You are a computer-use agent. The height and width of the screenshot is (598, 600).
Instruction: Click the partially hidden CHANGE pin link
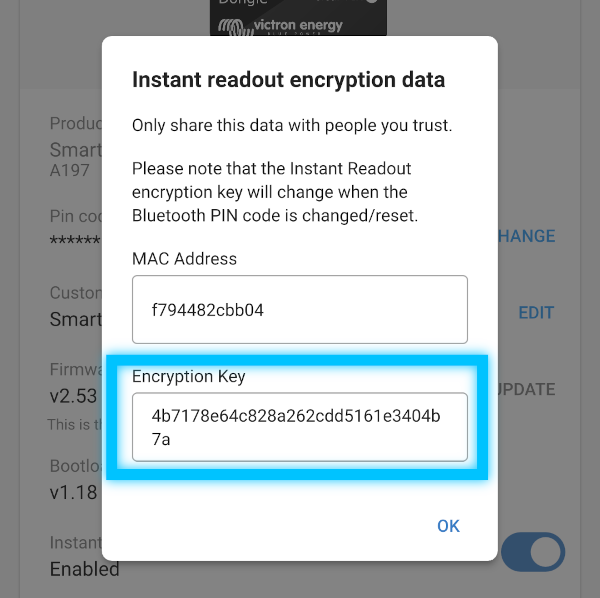coord(526,236)
